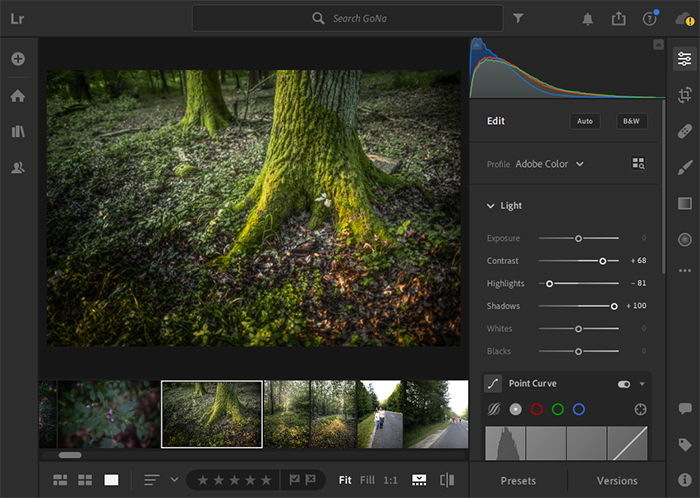Image resolution: width=700 pixels, height=498 pixels.
Task: Select the blue channel curve circle
Action: (579, 409)
